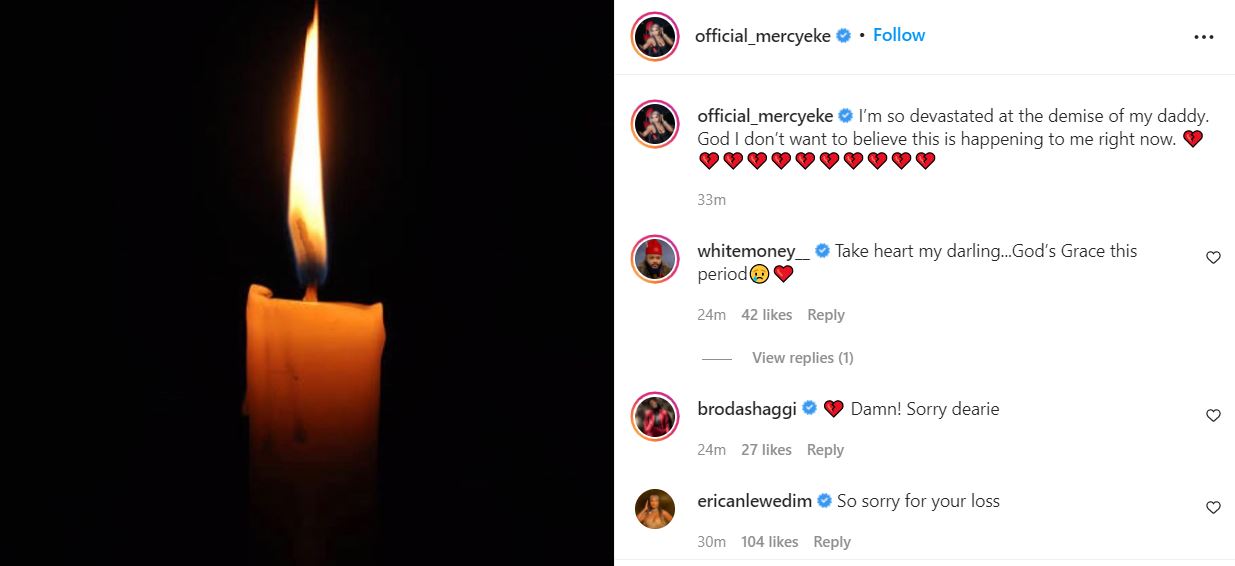Click official_mercyeke profile picture in header

point(656,37)
